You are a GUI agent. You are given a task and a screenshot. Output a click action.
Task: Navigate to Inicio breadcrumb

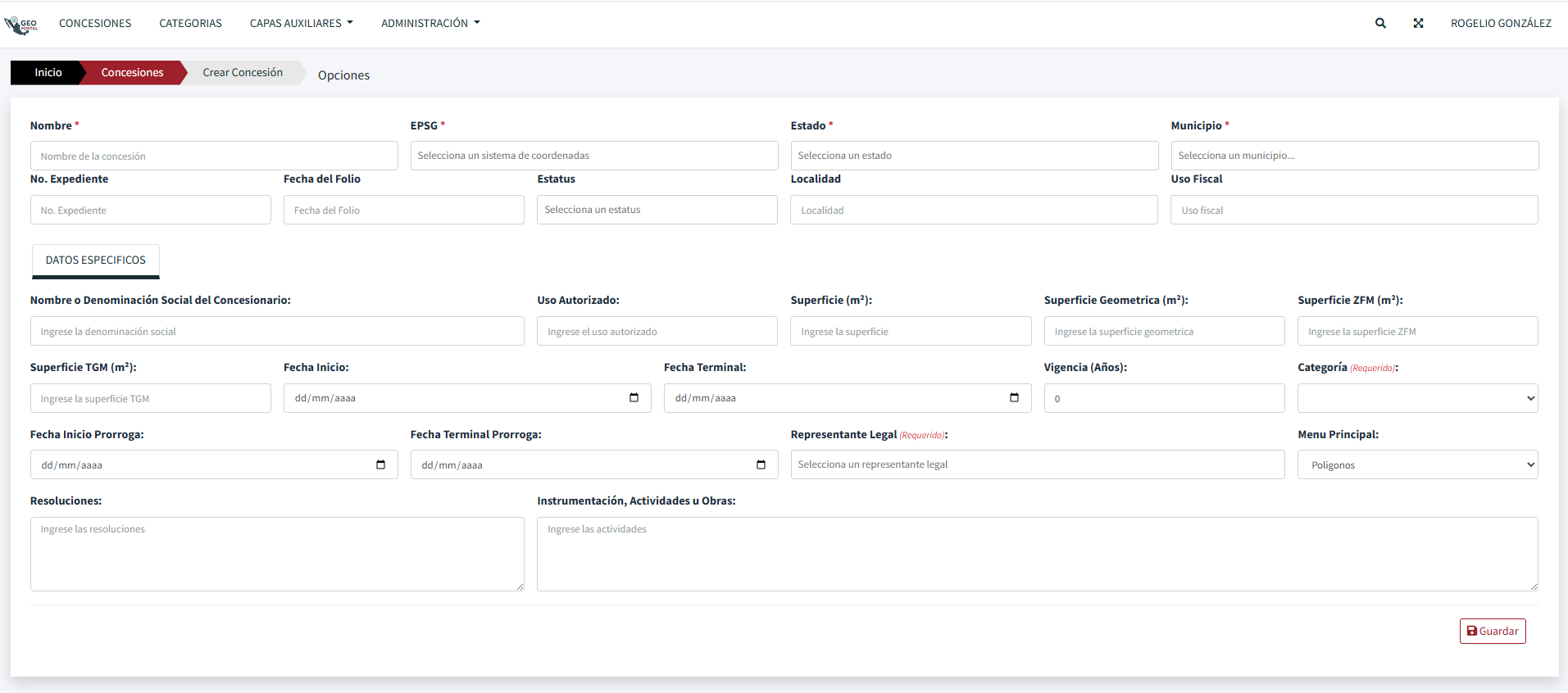point(48,73)
